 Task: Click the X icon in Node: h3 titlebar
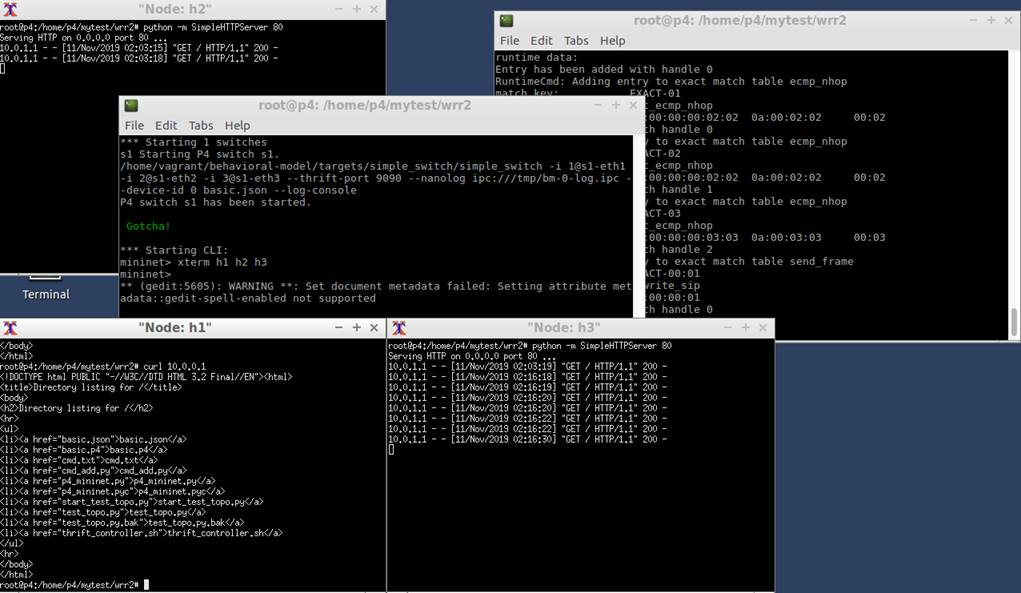point(399,328)
